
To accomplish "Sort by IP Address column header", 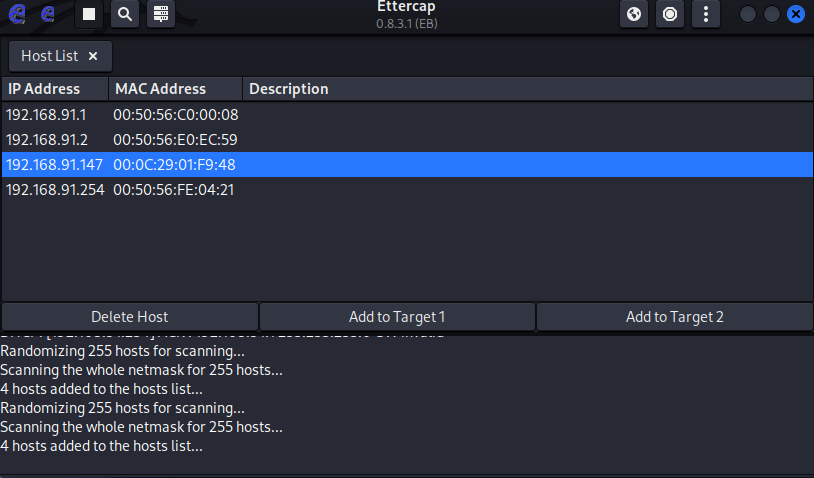I will [55, 89].
